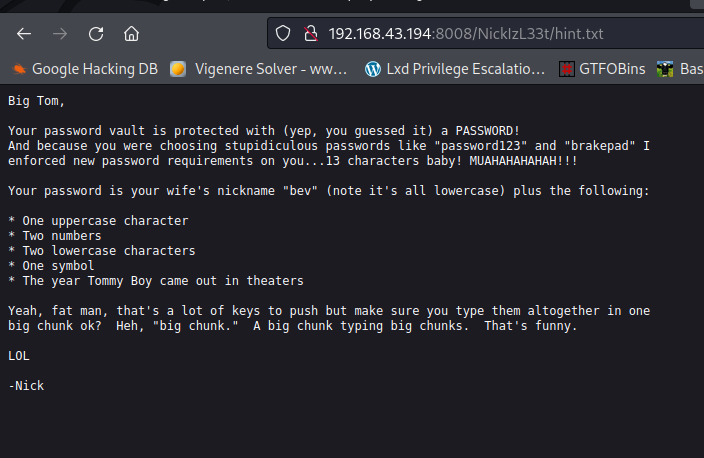Click the Vigenere Solver bookmark favicon
This screenshot has height=458, width=704.
coord(178,69)
